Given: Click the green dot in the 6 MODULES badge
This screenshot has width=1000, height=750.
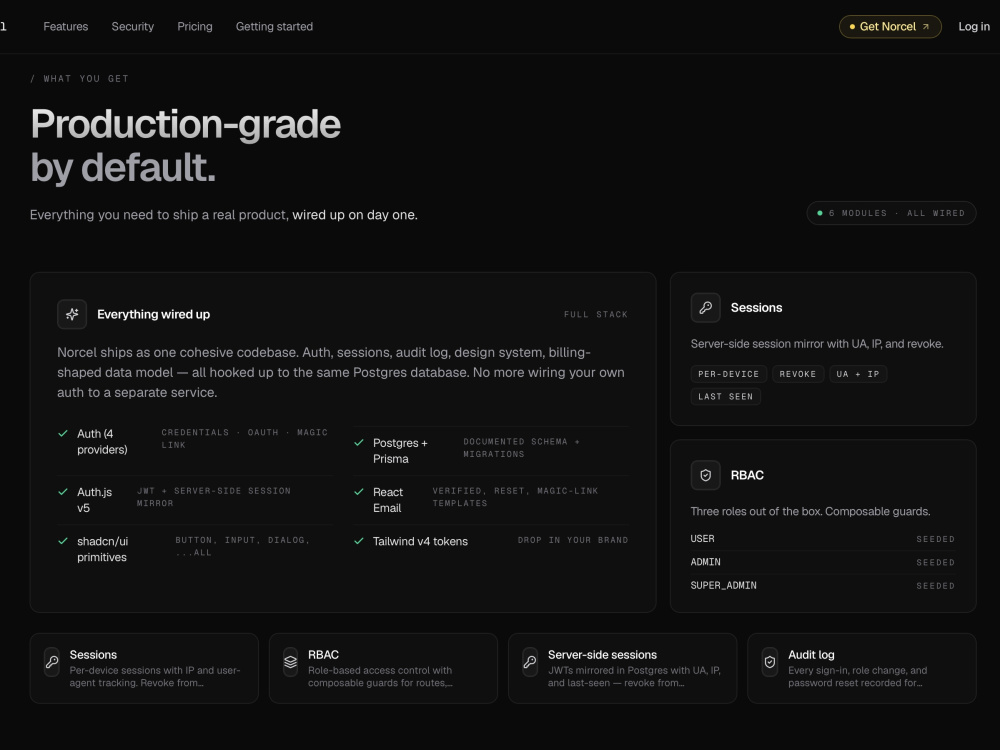Looking at the screenshot, I should point(820,213).
